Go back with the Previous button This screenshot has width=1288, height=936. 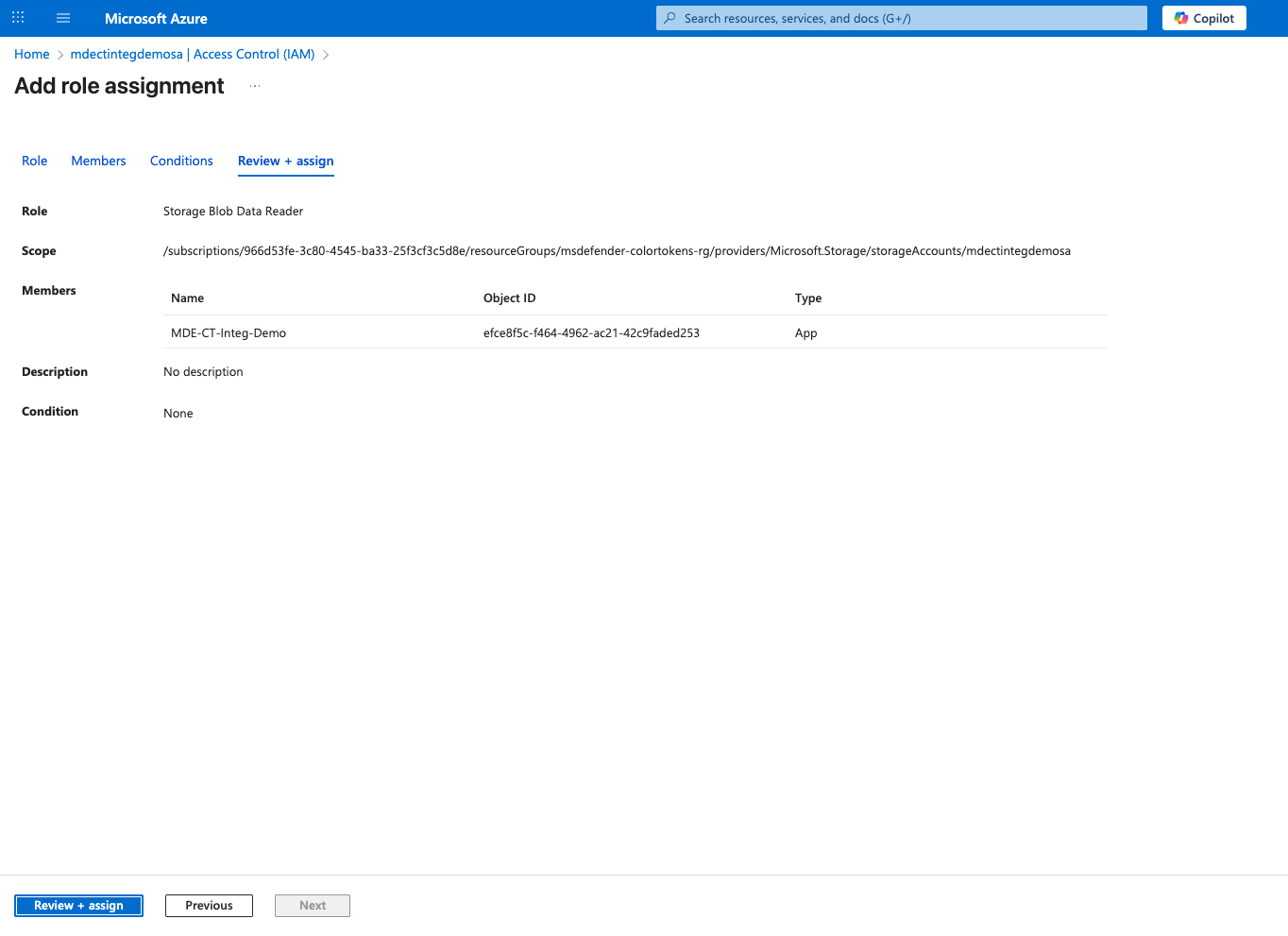209,905
